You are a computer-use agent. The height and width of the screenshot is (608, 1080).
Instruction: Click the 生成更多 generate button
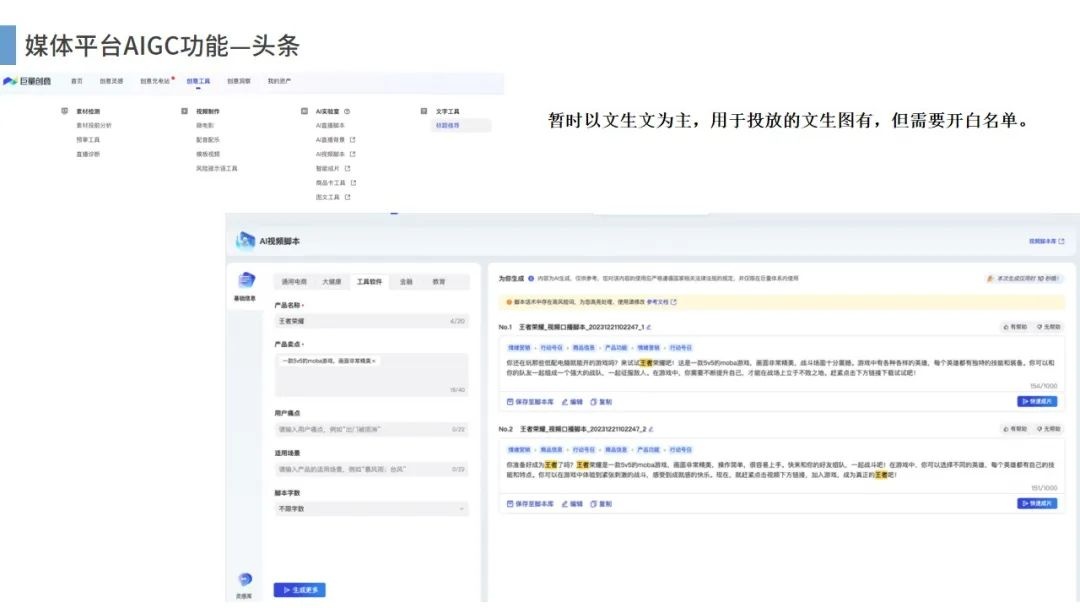click(298, 589)
